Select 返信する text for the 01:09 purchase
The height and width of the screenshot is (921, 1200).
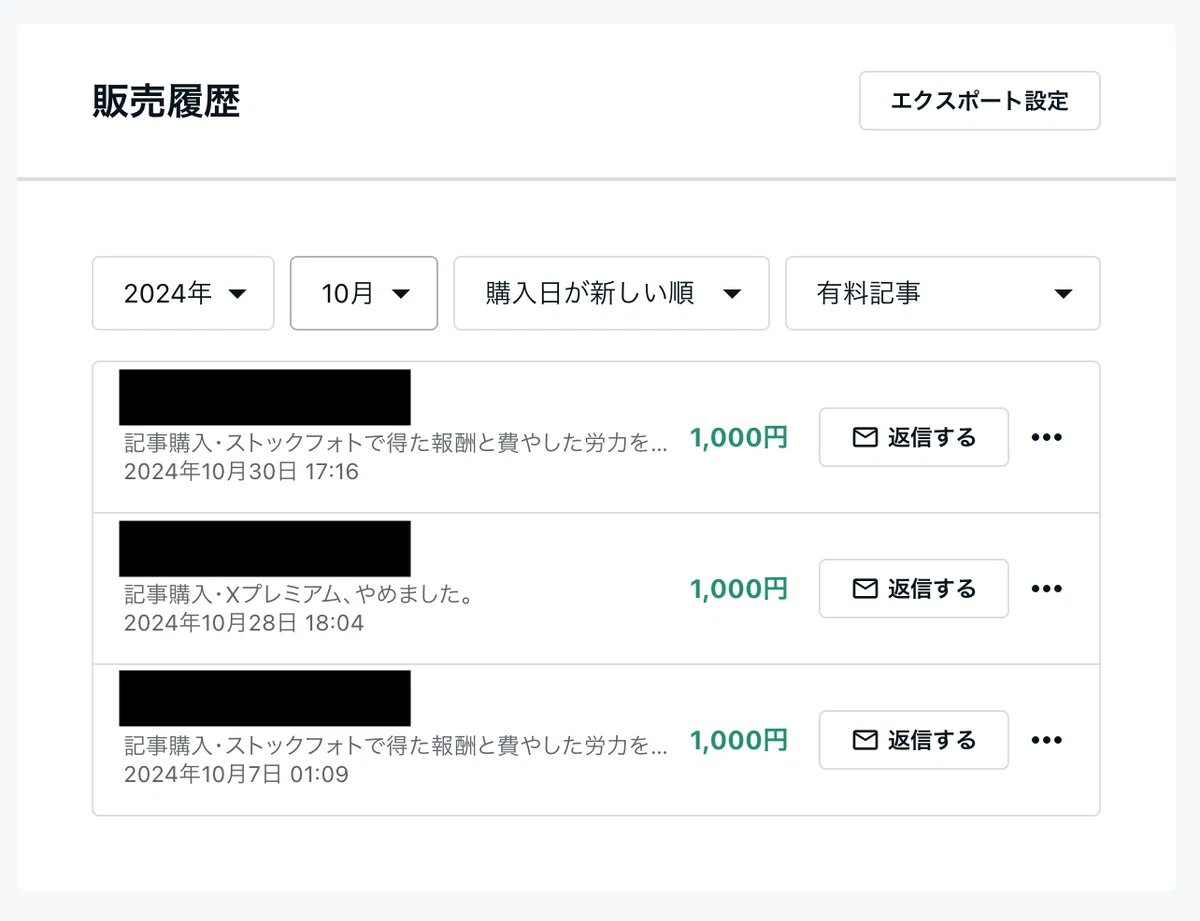932,740
